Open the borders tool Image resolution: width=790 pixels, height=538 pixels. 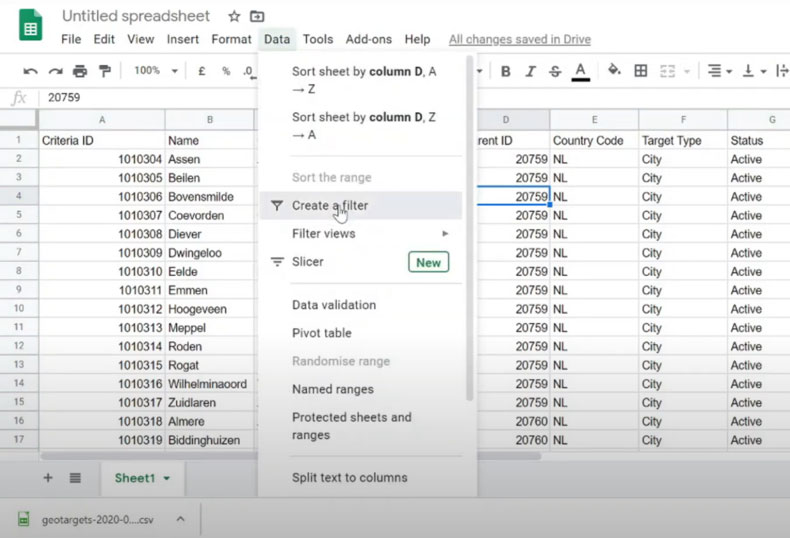click(x=641, y=71)
